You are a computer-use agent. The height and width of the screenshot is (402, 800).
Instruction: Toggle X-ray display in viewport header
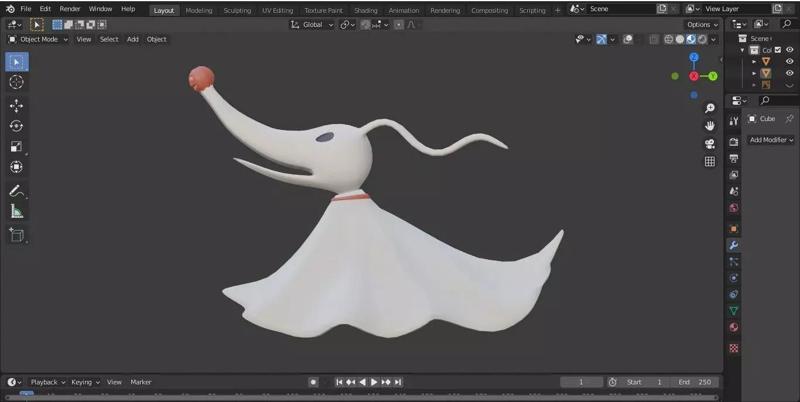click(655, 39)
